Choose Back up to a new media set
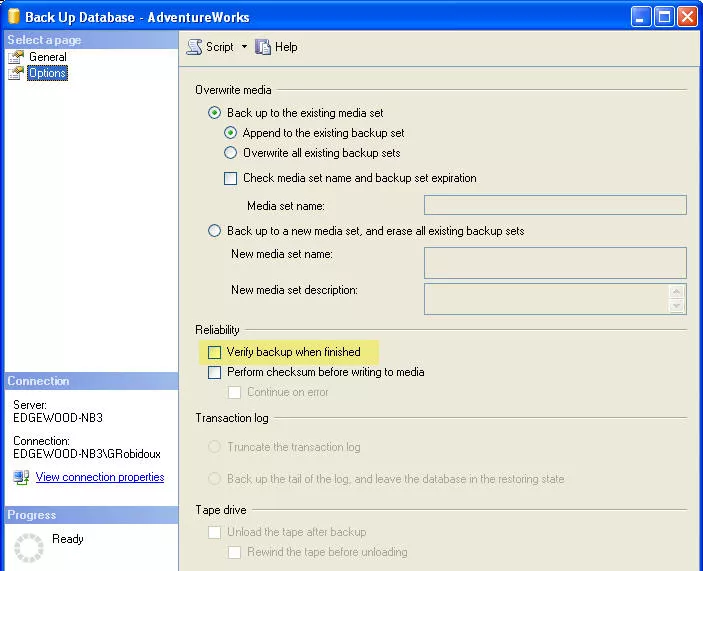 click(x=214, y=231)
